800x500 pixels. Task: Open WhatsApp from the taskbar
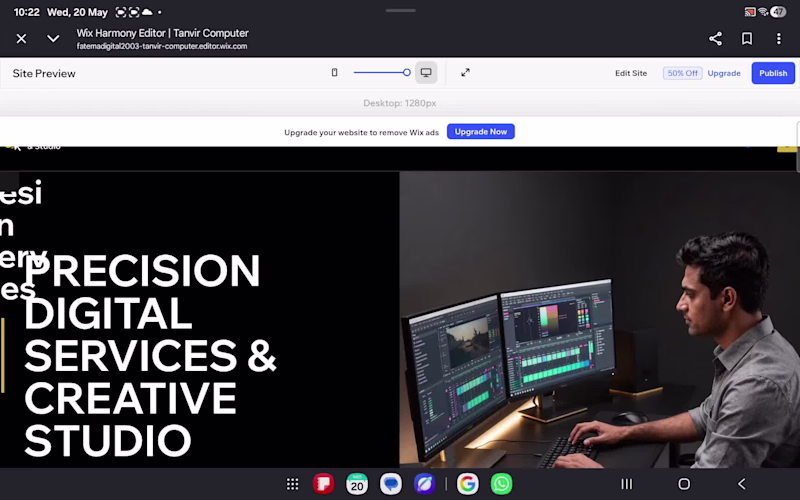click(501, 484)
